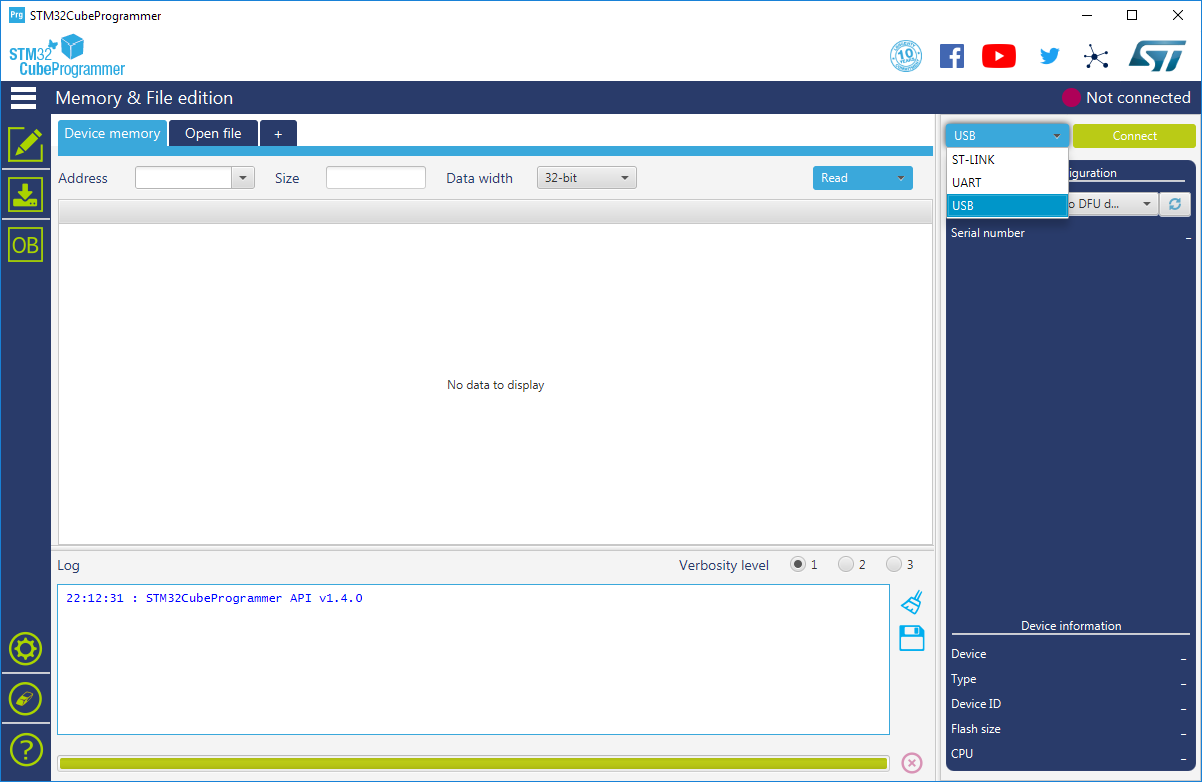The width and height of the screenshot is (1202, 782).
Task: Click the 'No data to display' text
Action: pyautogui.click(x=496, y=385)
